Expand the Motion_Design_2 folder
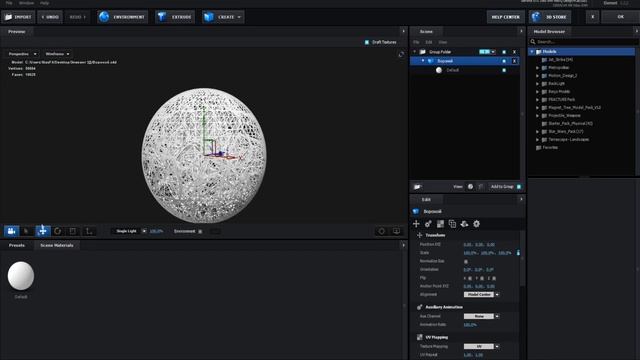The image size is (640, 360). coord(538,76)
